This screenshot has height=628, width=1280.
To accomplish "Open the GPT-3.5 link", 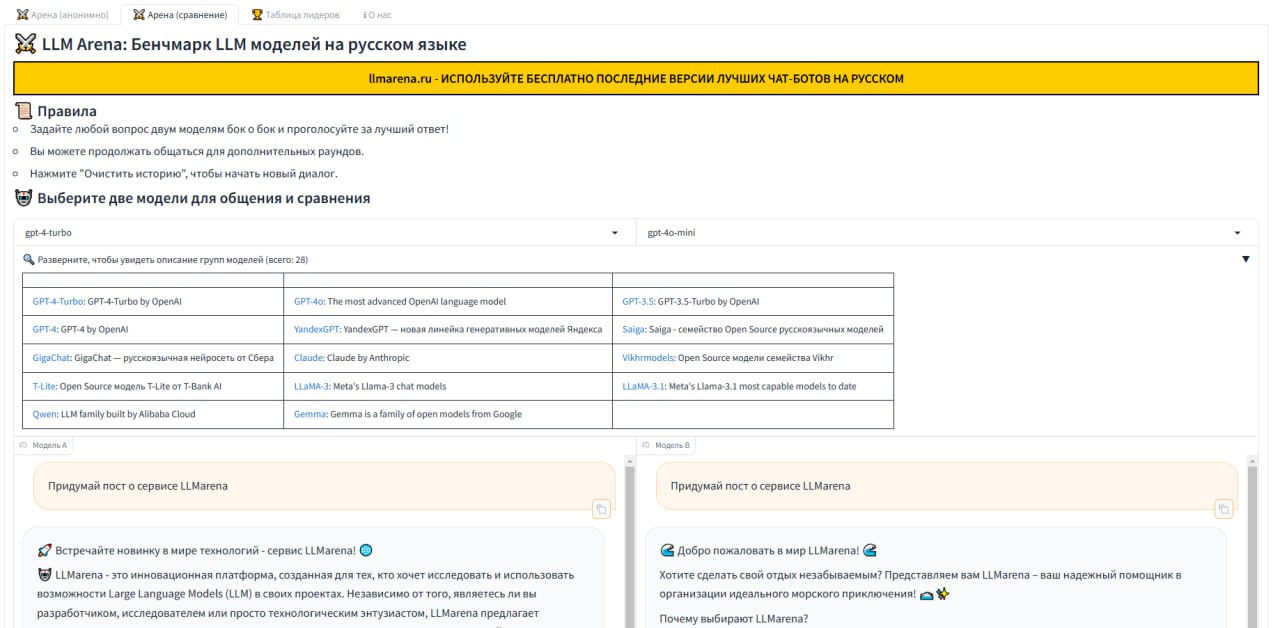I will pos(638,301).
